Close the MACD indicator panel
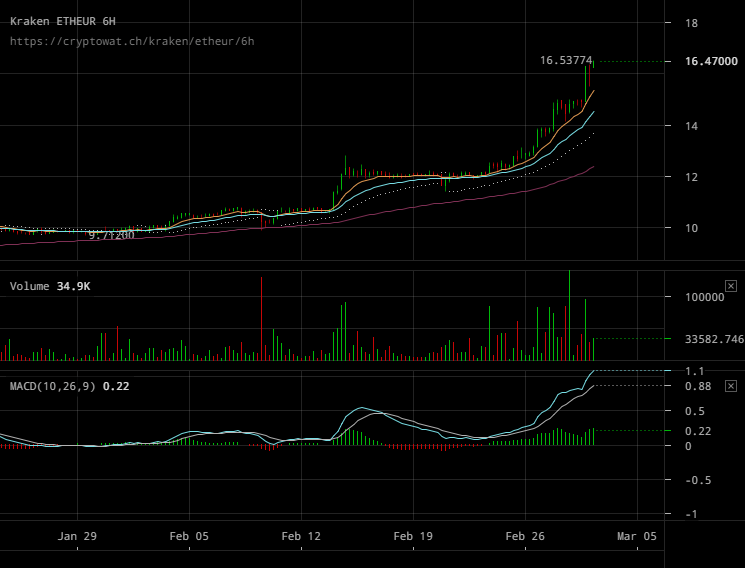The width and height of the screenshot is (745, 568). 731,386
